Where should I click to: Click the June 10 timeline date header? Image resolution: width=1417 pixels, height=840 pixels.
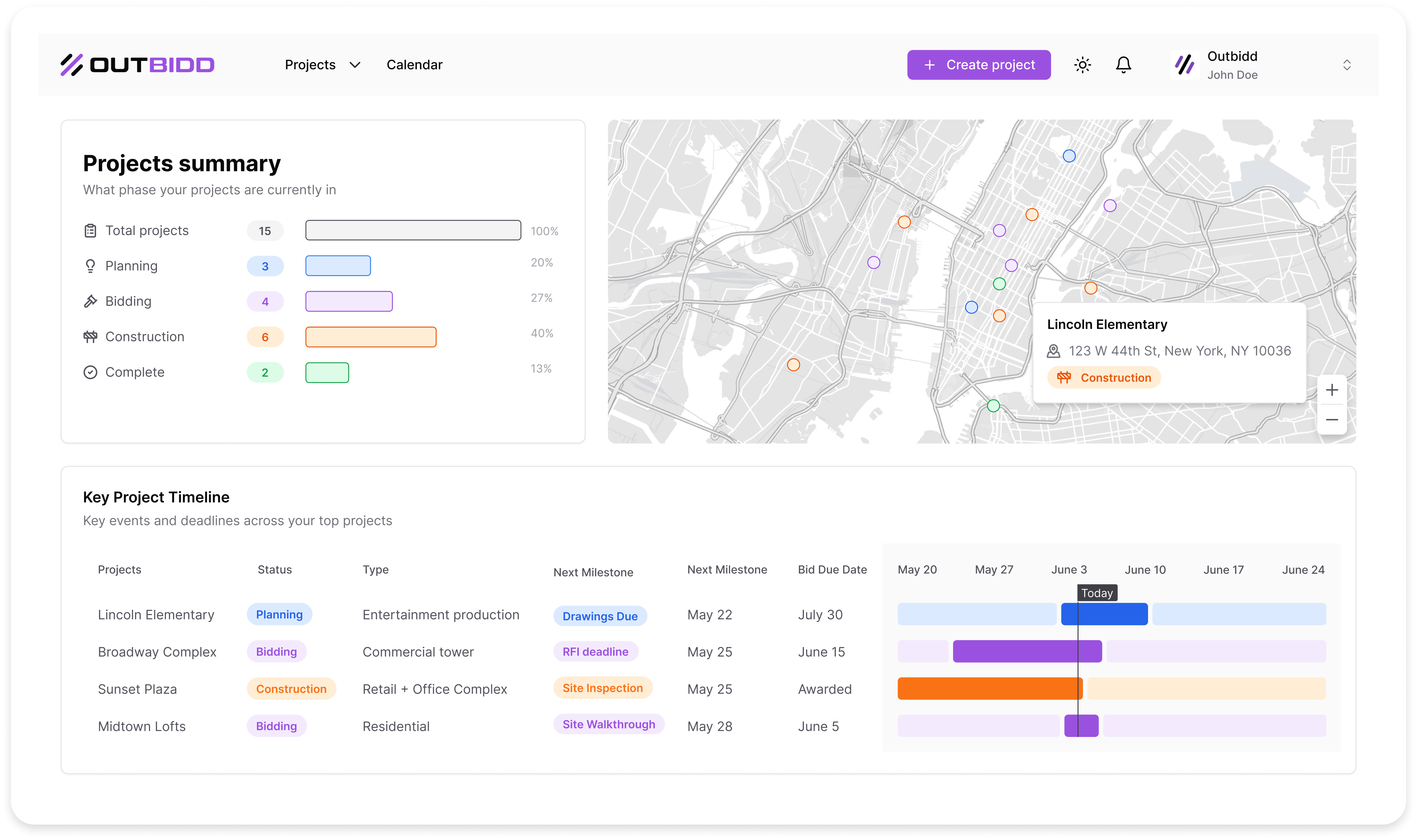(x=1145, y=569)
